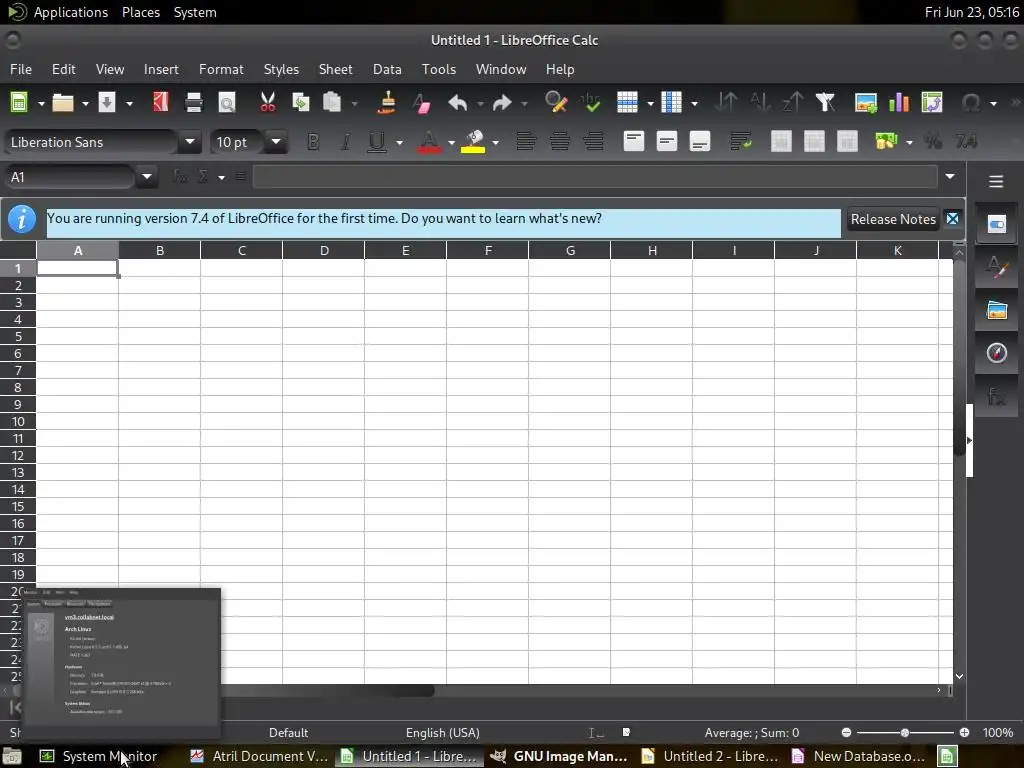The width and height of the screenshot is (1024, 768).
Task: Click the Paste clipboard icon
Action: 332,103
